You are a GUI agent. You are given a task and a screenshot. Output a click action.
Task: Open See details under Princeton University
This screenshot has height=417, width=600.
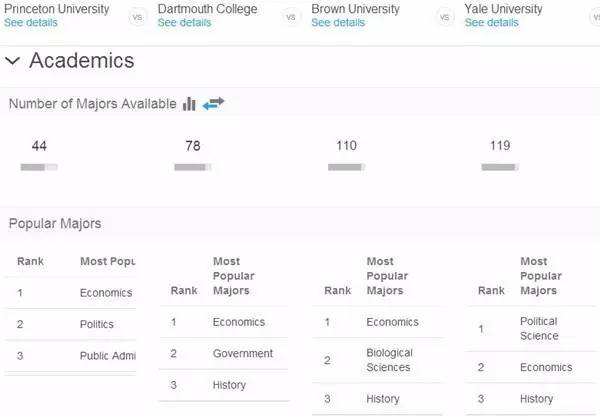click(31, 23)
